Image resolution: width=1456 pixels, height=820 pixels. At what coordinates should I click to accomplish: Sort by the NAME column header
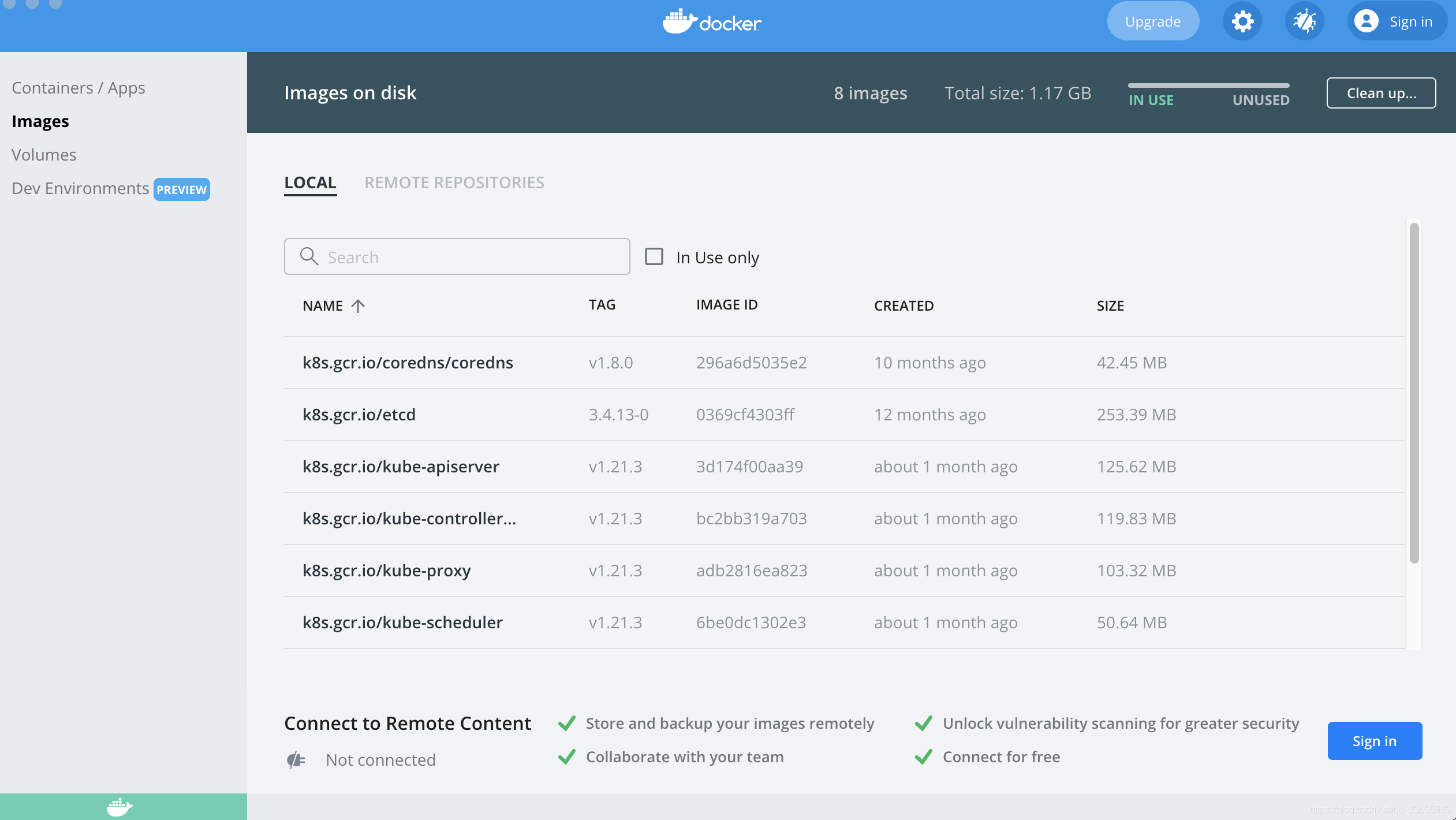(323, 305)
